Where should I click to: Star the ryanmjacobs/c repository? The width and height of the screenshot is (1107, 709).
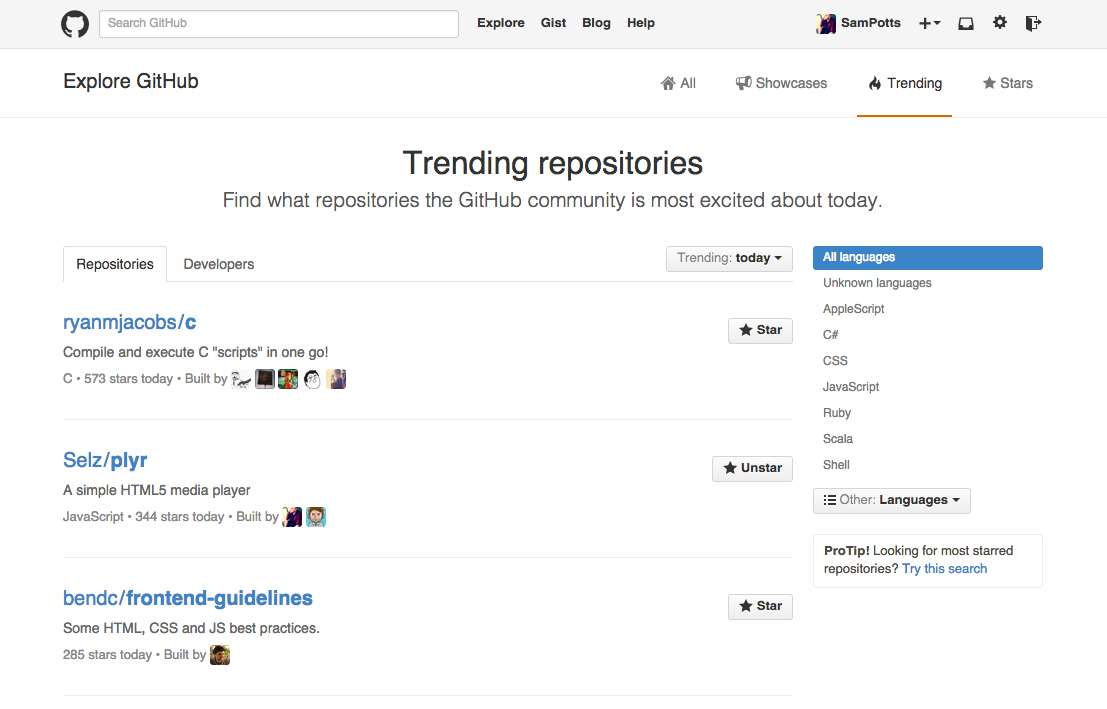760,330
